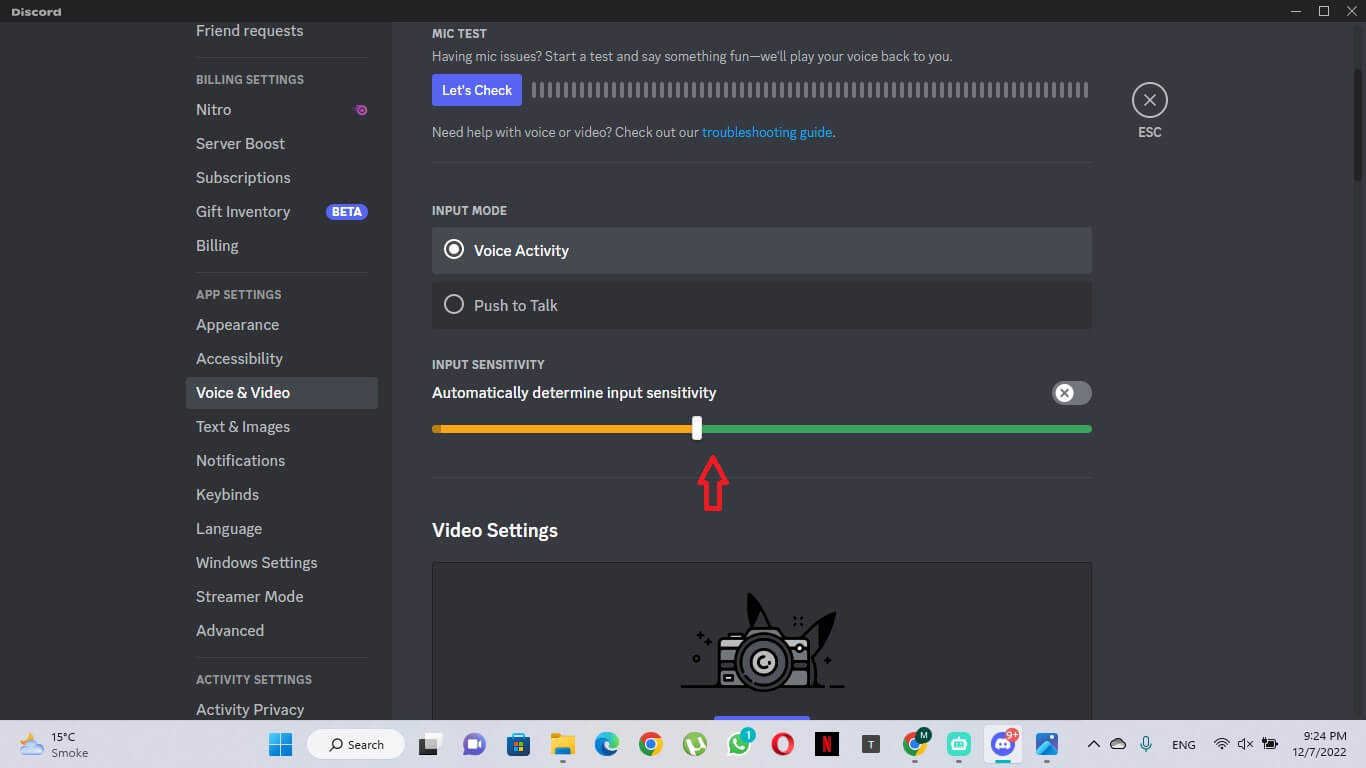Click the green part of sensitivity slider
The height and width of the screenshot is (768, 1366).
click(x=896, y=429)
